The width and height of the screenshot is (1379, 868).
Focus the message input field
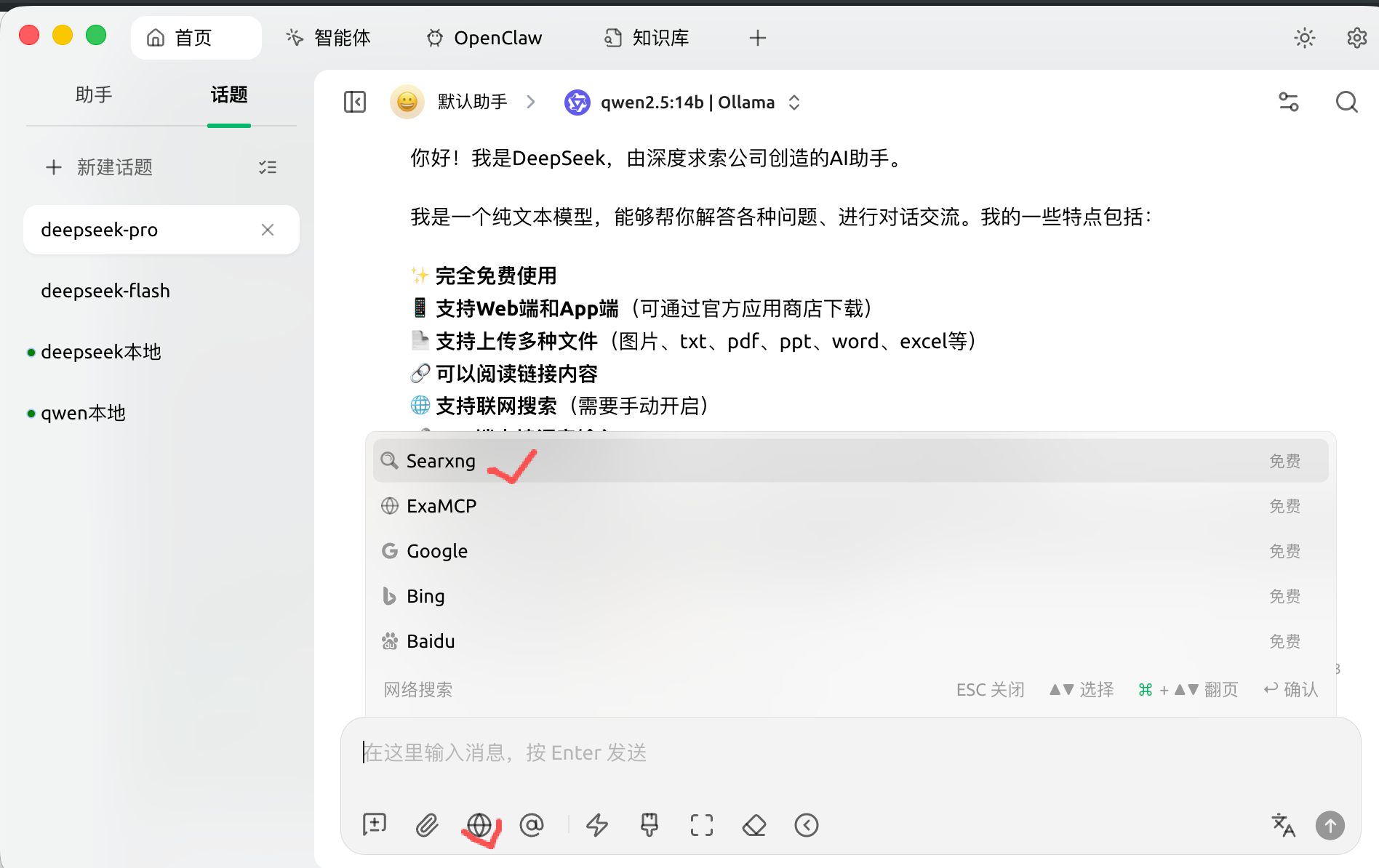coord(851,753)
